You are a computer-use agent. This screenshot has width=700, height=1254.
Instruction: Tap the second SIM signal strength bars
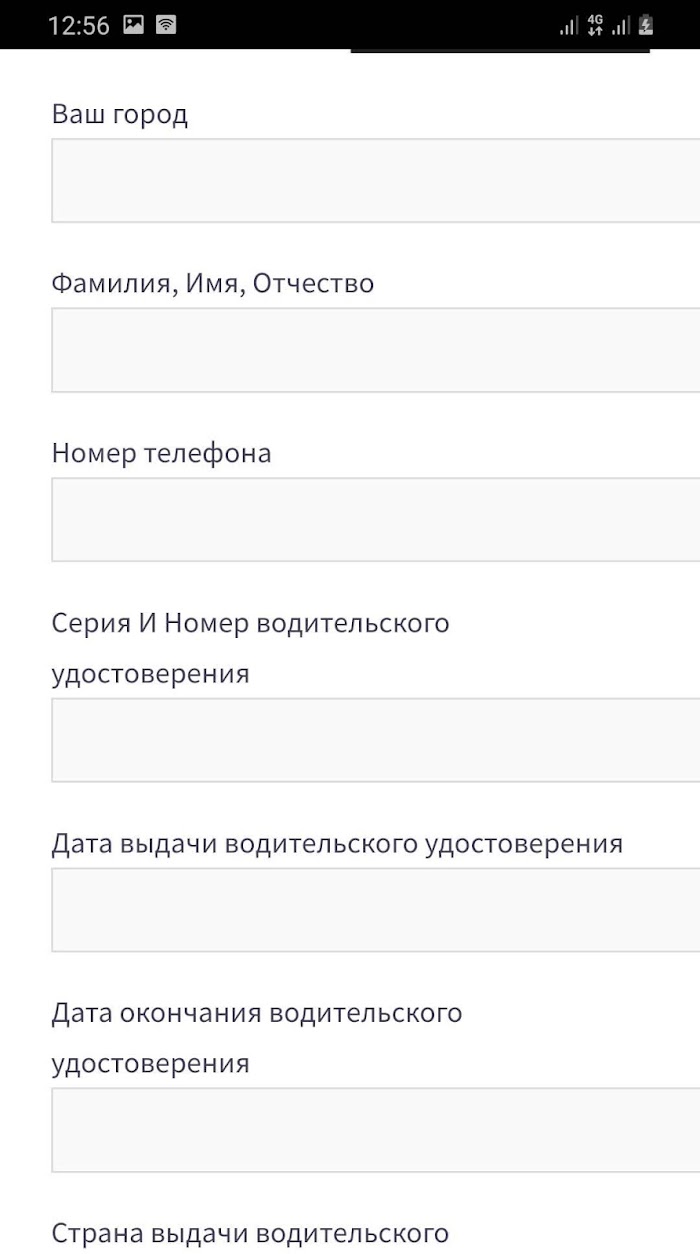point(621,25)
